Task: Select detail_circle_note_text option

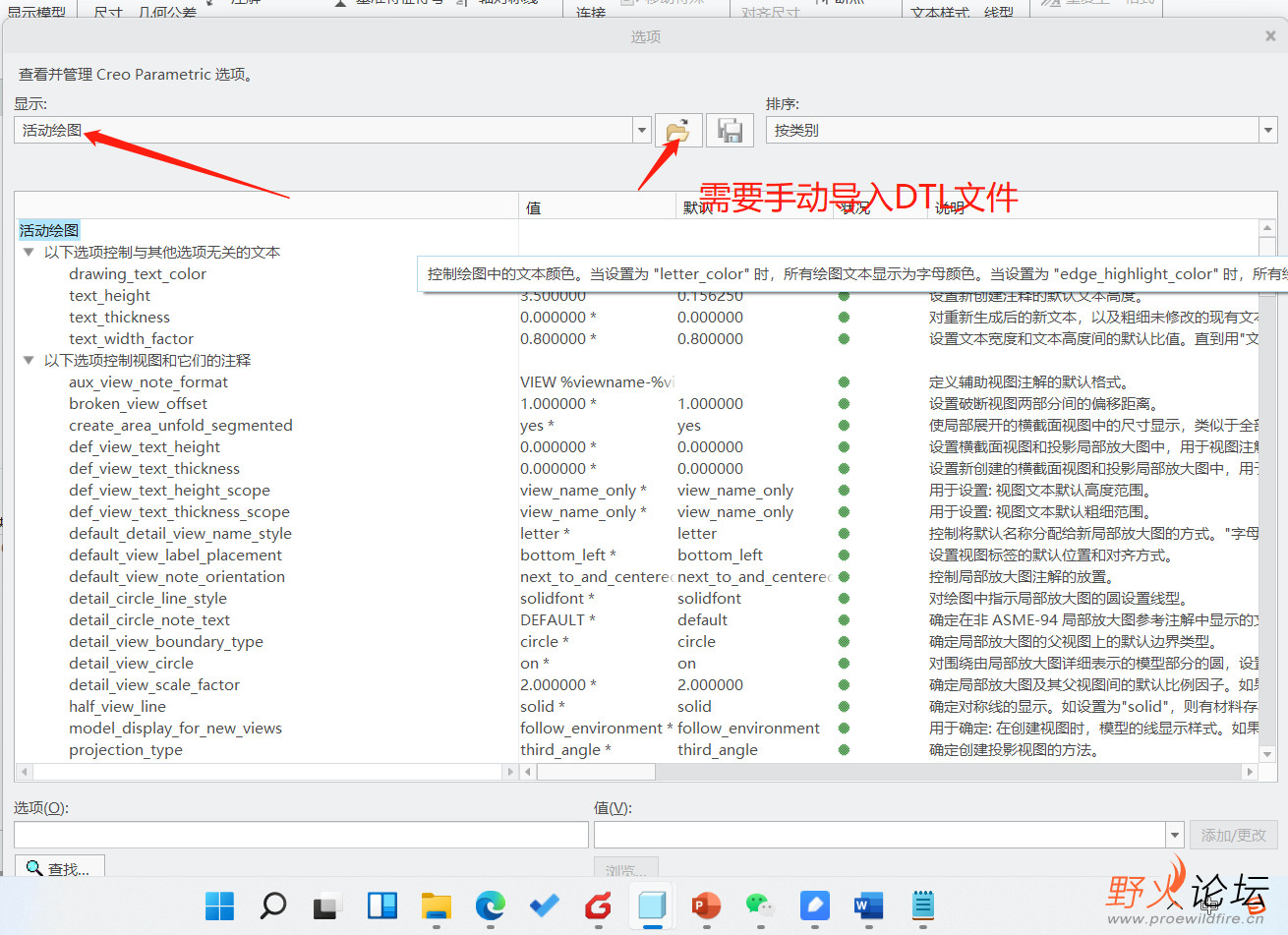Action: pos(149,620)
